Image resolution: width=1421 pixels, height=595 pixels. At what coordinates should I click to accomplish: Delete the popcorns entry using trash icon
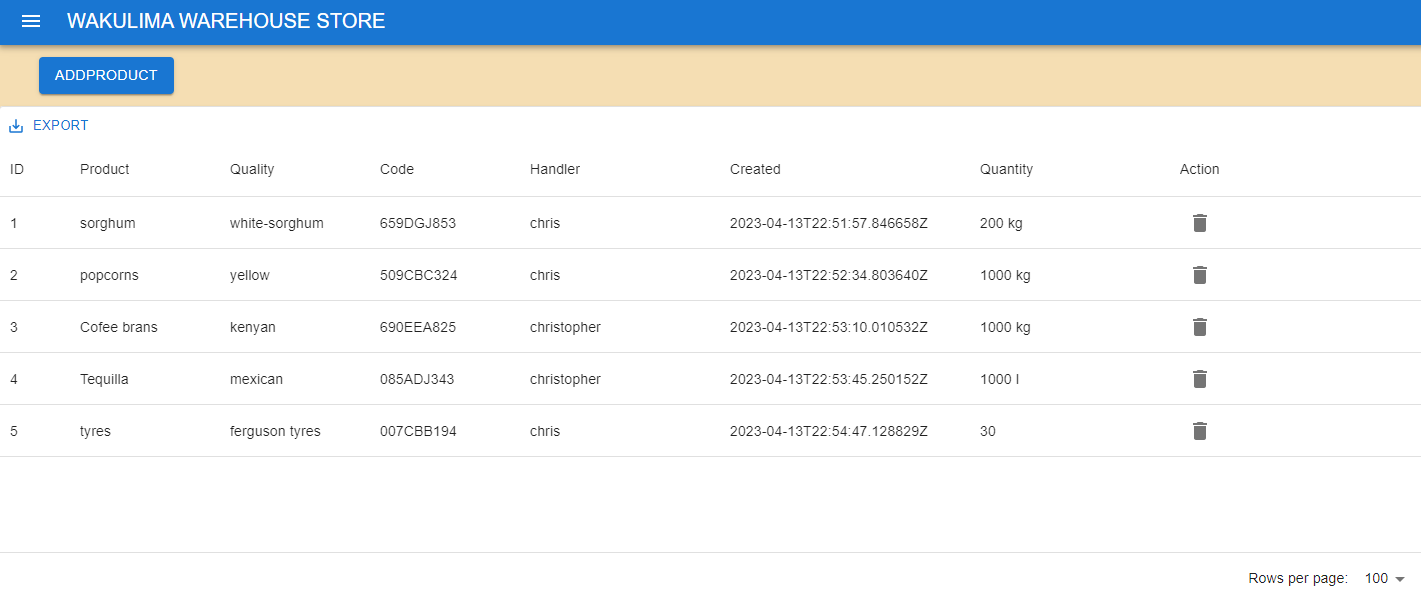coord(1199,275)
